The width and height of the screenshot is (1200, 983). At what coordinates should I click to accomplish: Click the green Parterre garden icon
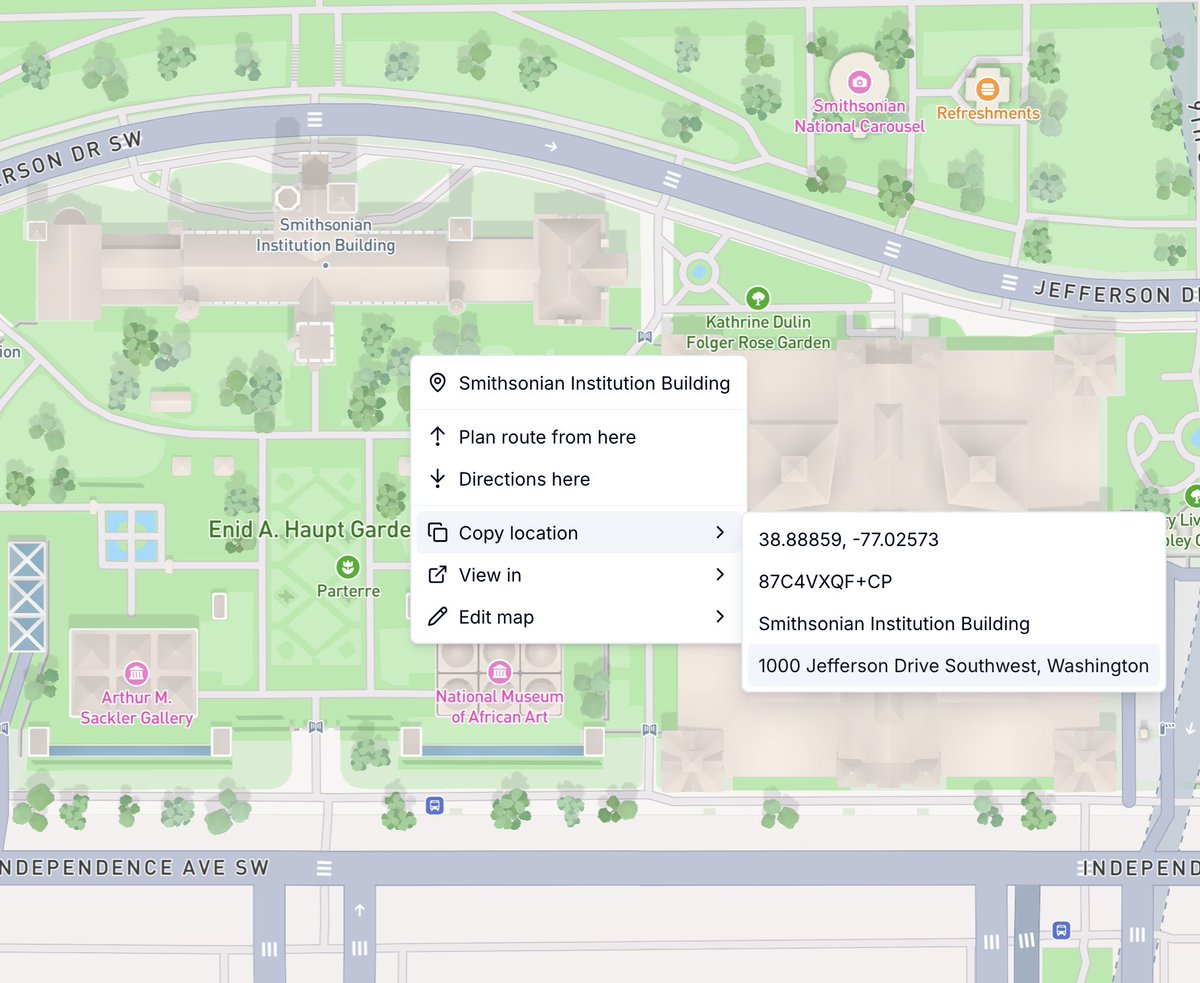click(x=348, y=567)
